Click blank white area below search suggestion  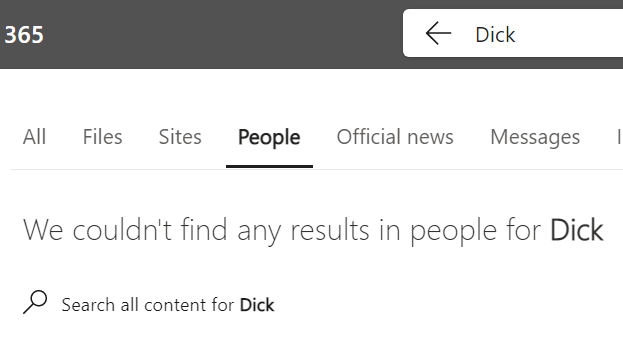point(312,340)
